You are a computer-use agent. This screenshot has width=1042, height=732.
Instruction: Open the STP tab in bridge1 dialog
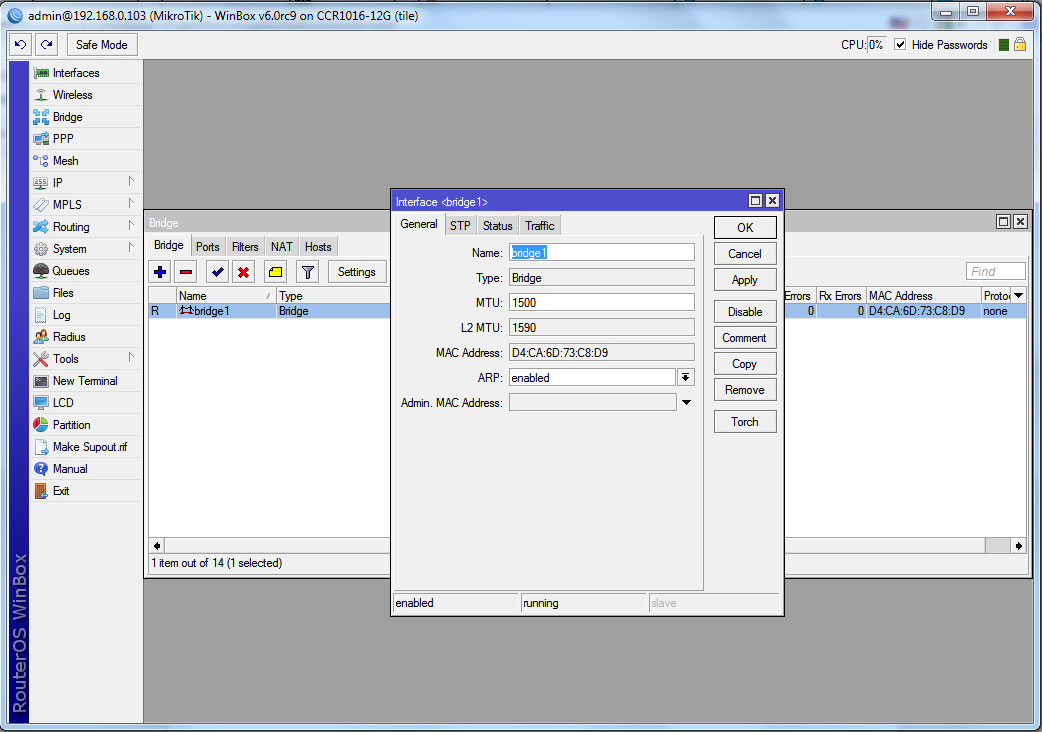pos(460,225)
